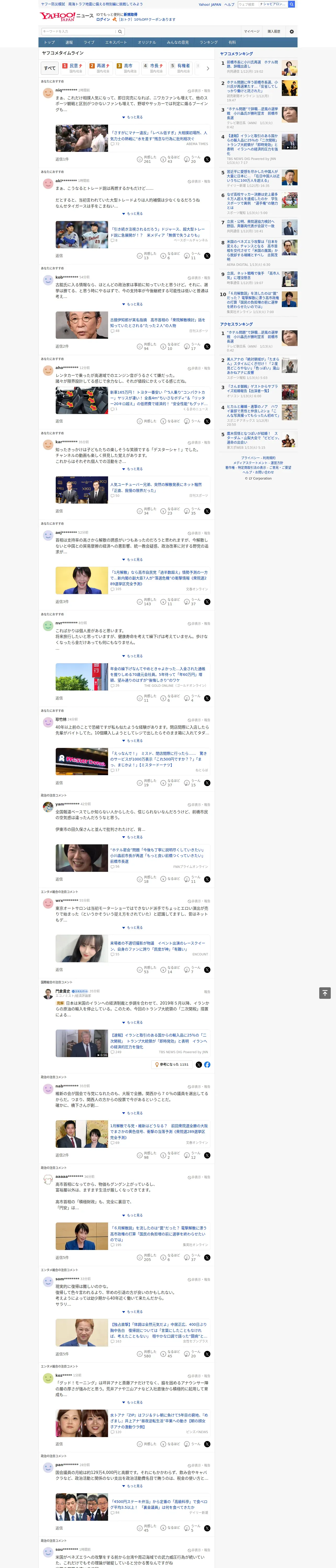Click the keyword search magnifier icon

coord(120,31)
